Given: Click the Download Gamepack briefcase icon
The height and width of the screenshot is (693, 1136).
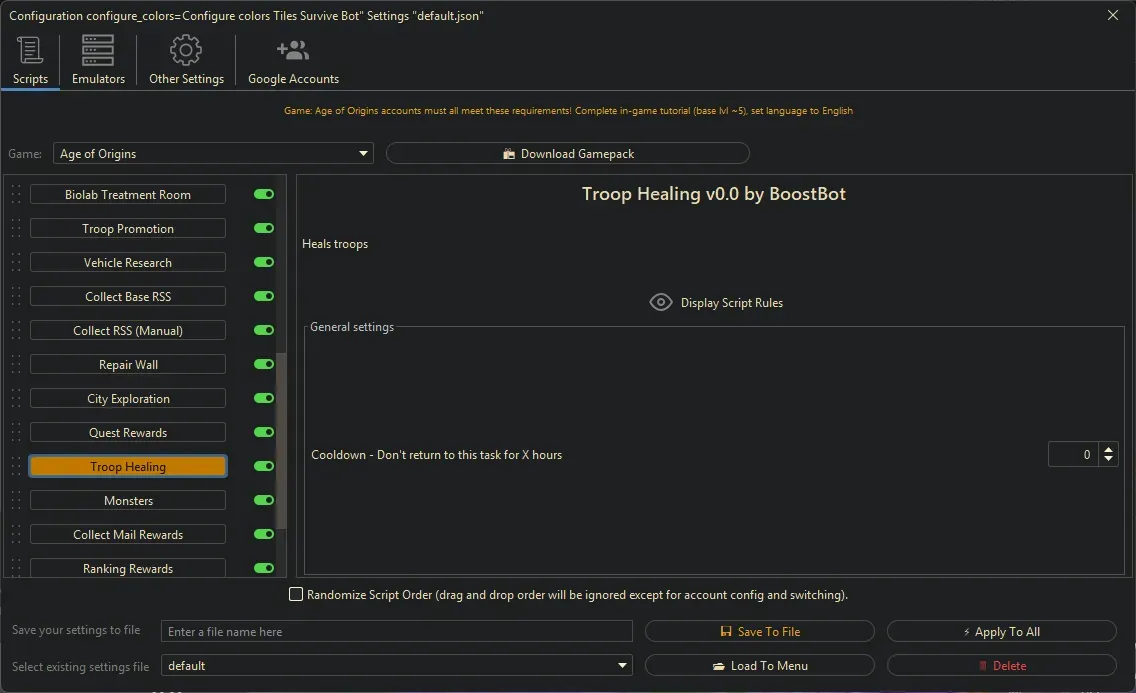Looking at the screenshot, I should click(x=510, y=153).
